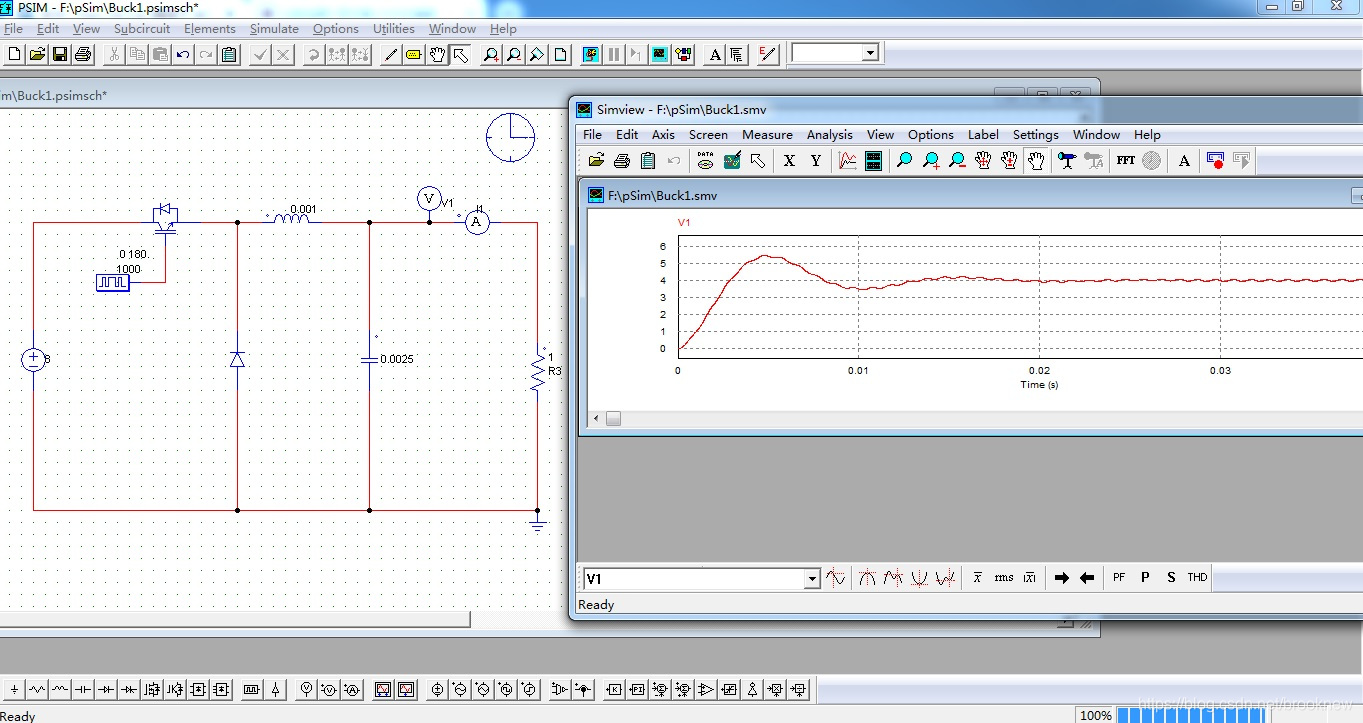Select the V1 voltage probe in schematic
Screen dimensions: 1363x723
(429, 200)
